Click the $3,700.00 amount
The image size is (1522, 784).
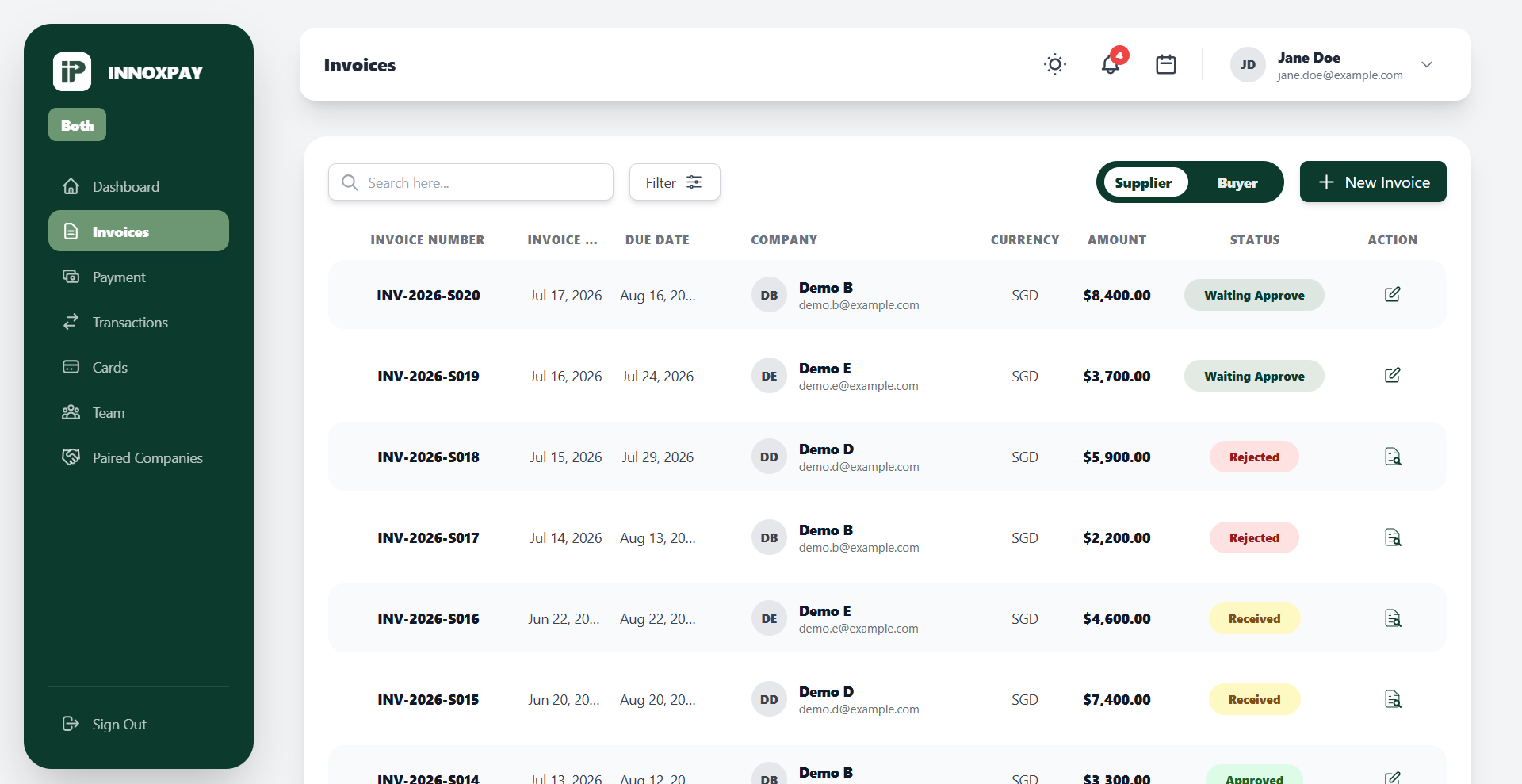click(x=1117, y=376)
